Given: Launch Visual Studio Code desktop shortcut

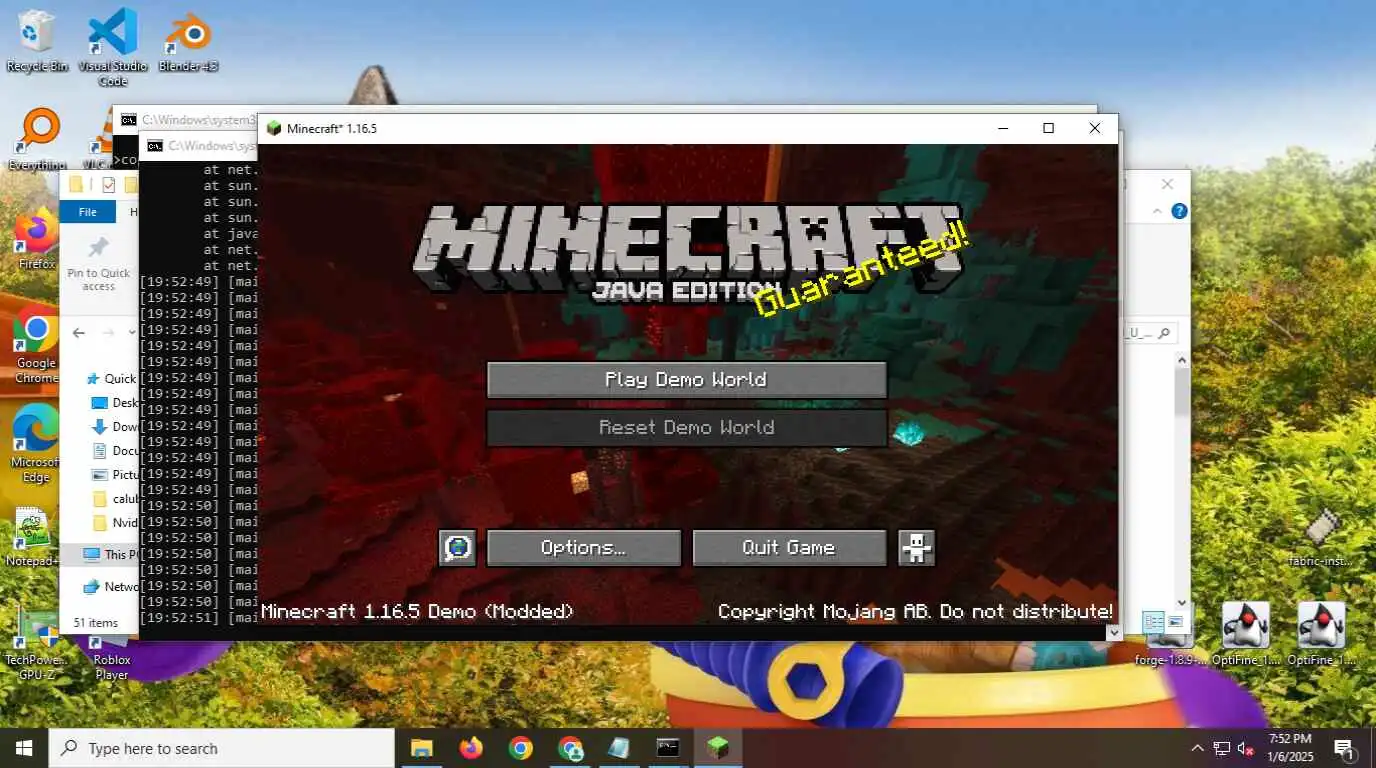Looking at the screenshot, I should coord(112,45).
